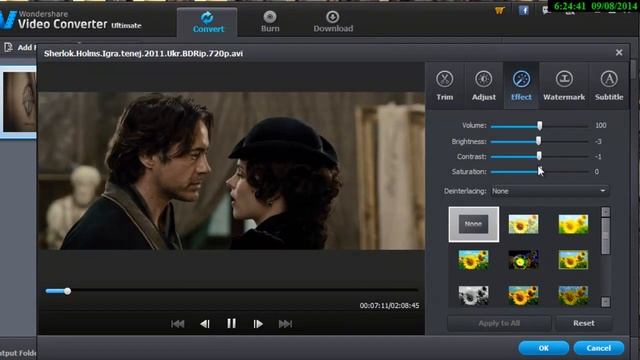Image resolution: width=640 pixels, height=360 pixels.
Task: Close the video edit dialog
Action: [619, 52]
